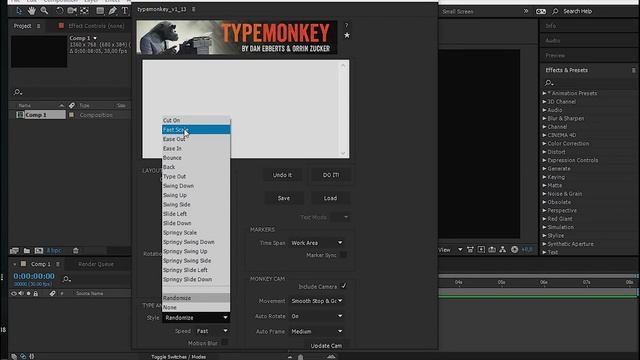Click the TypeMonkey star icon
Image resolution: width=640 pixels, height=360 pixels.
pyautogui.click(x=347, y=36)
